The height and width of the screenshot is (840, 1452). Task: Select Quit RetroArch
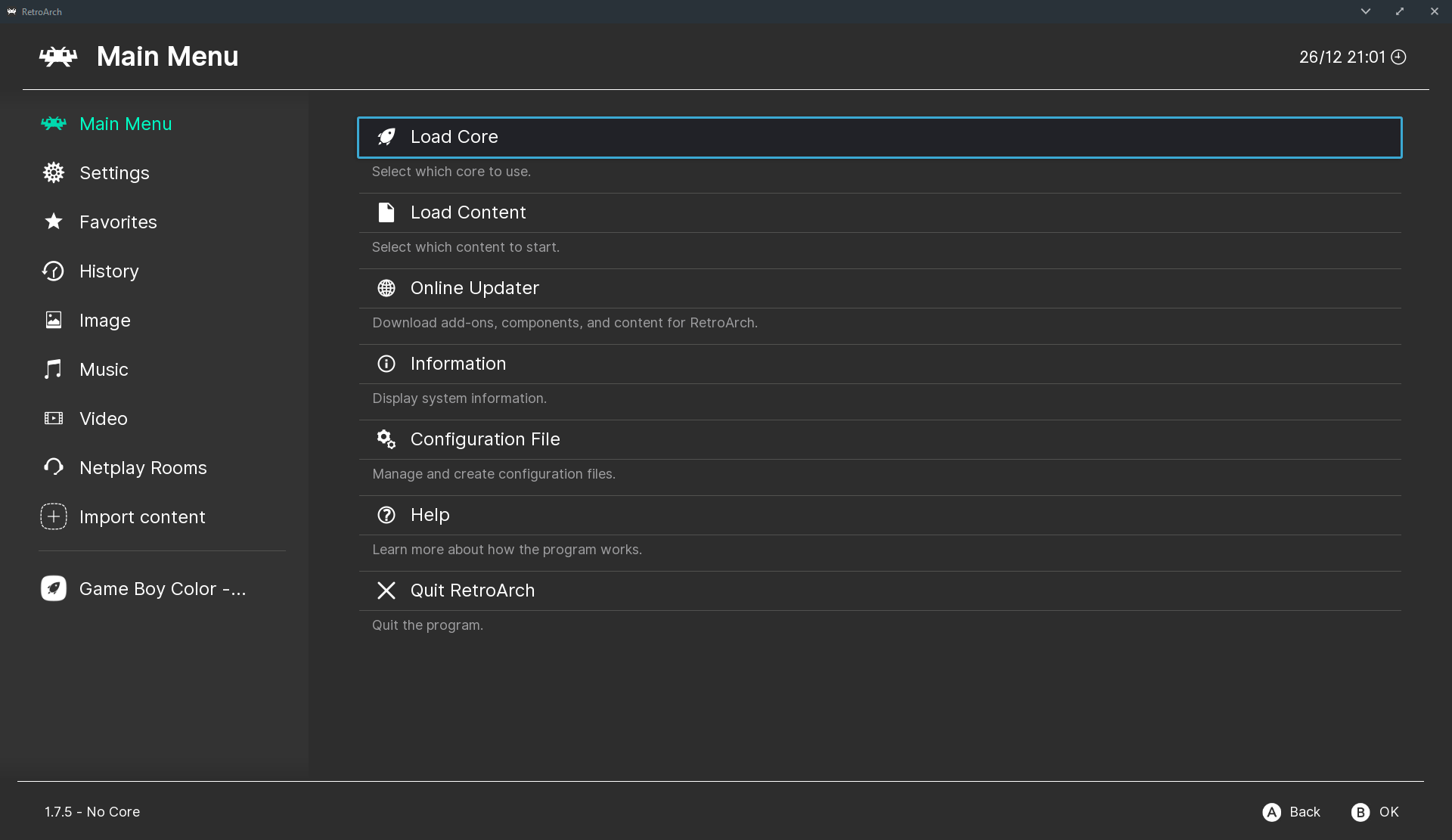click(x=472, y=590)
